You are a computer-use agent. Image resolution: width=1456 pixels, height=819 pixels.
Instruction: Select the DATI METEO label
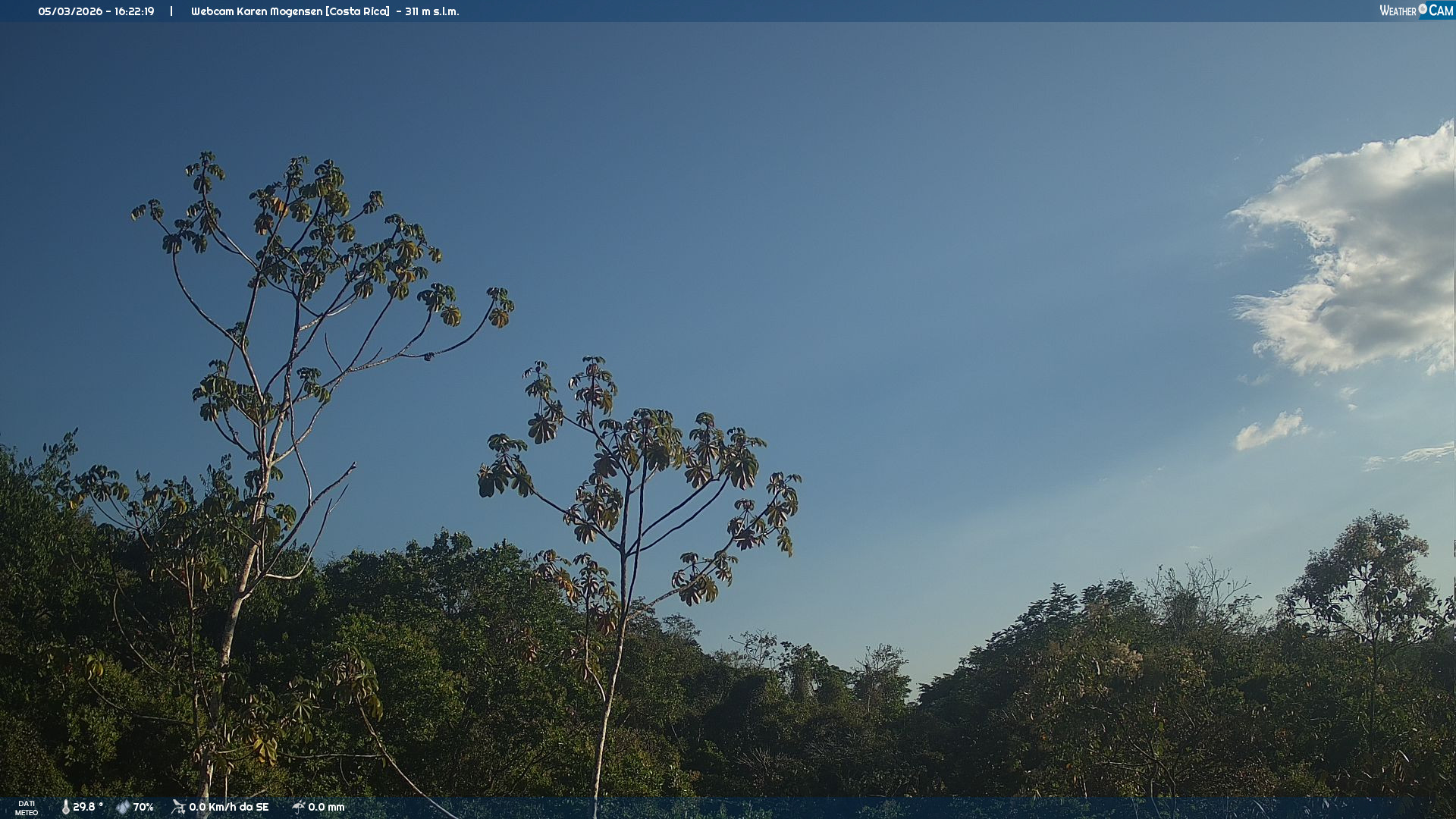point(27,808)
